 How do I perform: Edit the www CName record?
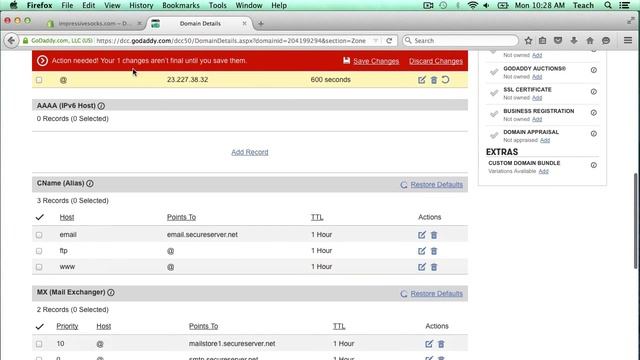coord(422,267)
